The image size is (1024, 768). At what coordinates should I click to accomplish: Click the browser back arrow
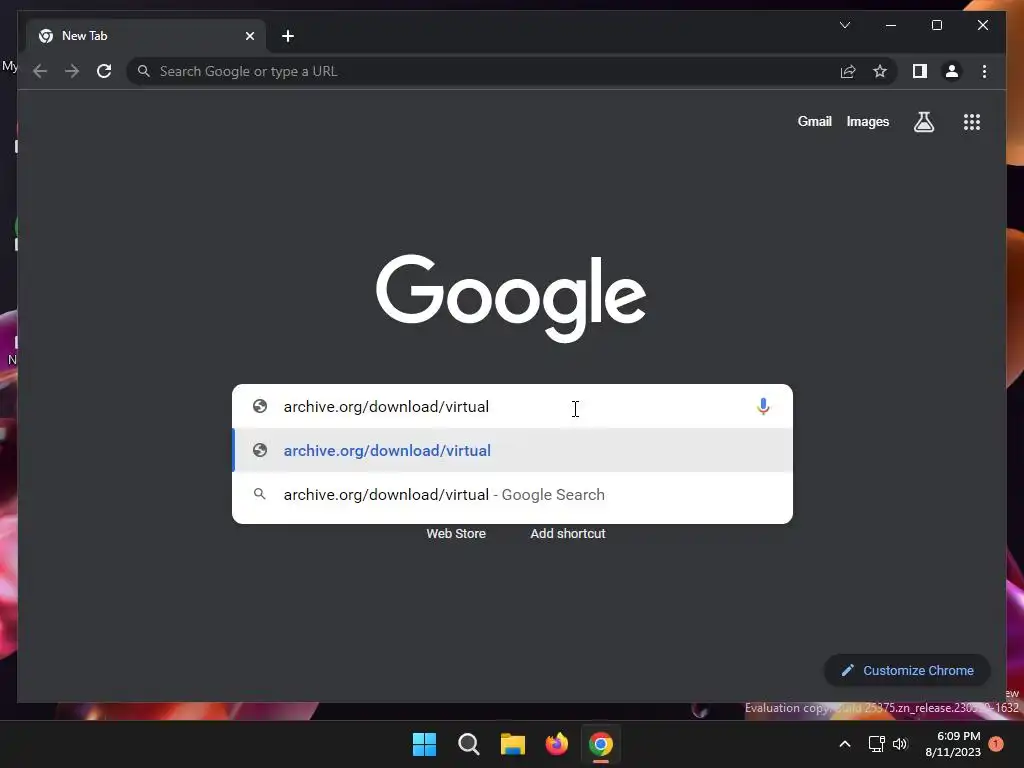coord(40,71)
